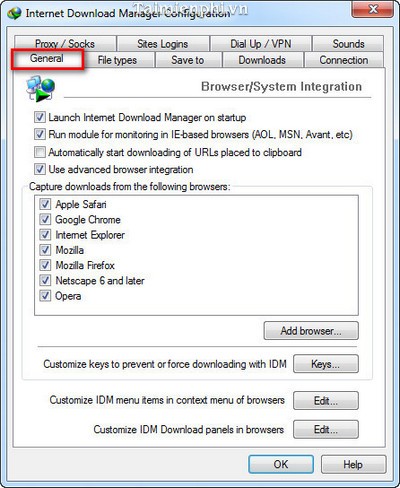This screenshot has height=488, width=400.
Task: Uncheck Opera in browser list
Action: pos(45,296)
